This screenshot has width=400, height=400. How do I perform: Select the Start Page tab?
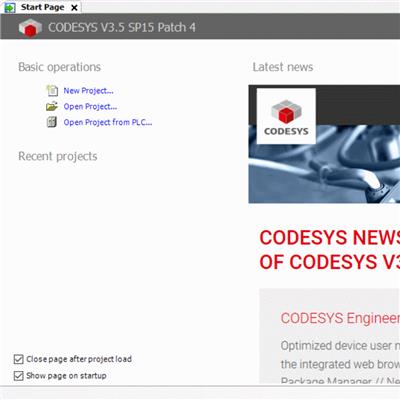tap(42, 7)
